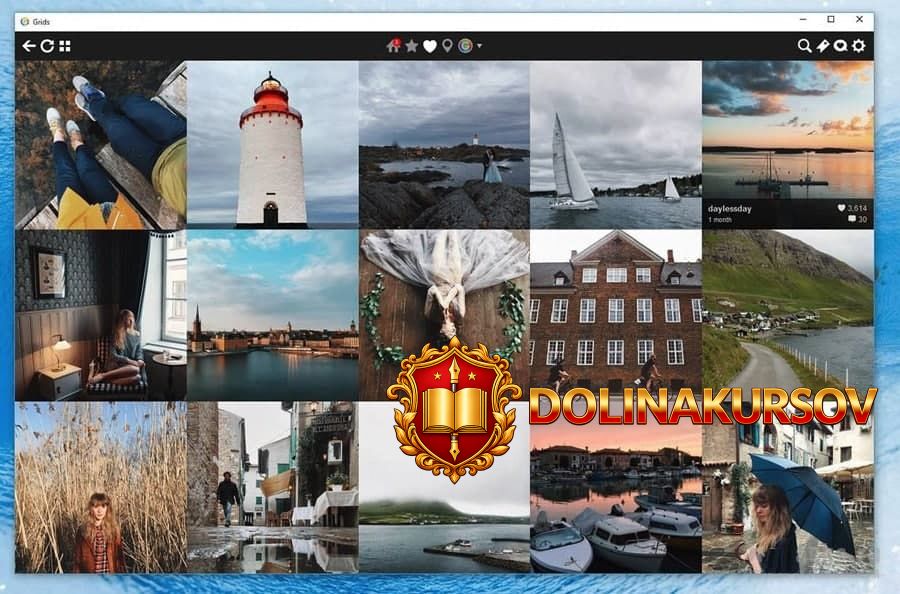Open the red-topped lighthouse photo
The height and width of the screenshot is (594, 900).
(272, 145)
